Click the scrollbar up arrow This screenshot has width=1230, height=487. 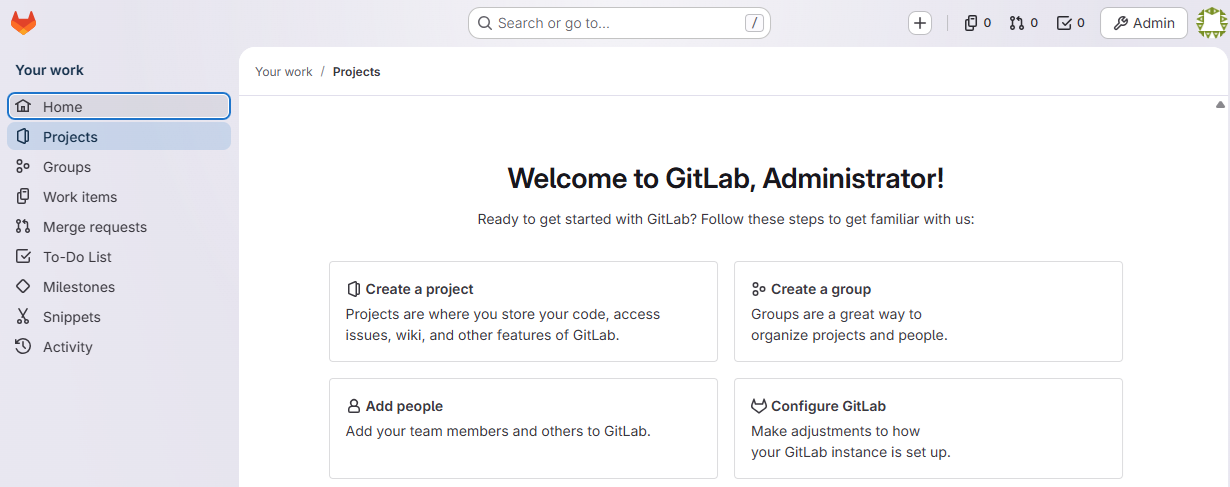coord(1220,104)
